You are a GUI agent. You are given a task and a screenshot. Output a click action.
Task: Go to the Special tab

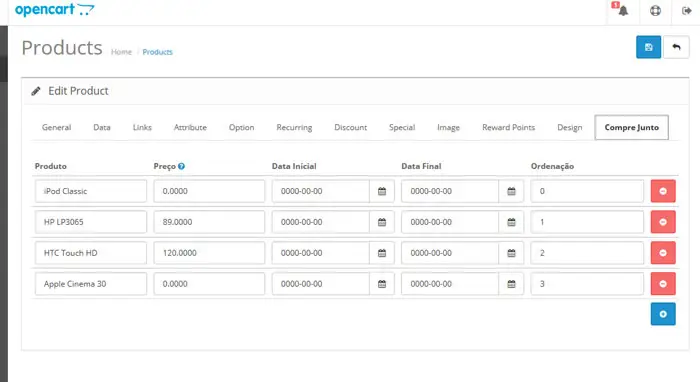tap(402, 127)
